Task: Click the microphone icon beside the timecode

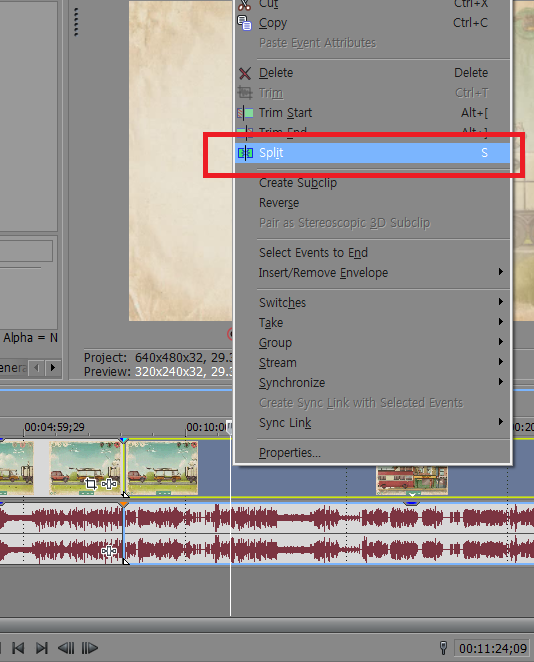Action: pyautogui.click(x=443, y=648)
